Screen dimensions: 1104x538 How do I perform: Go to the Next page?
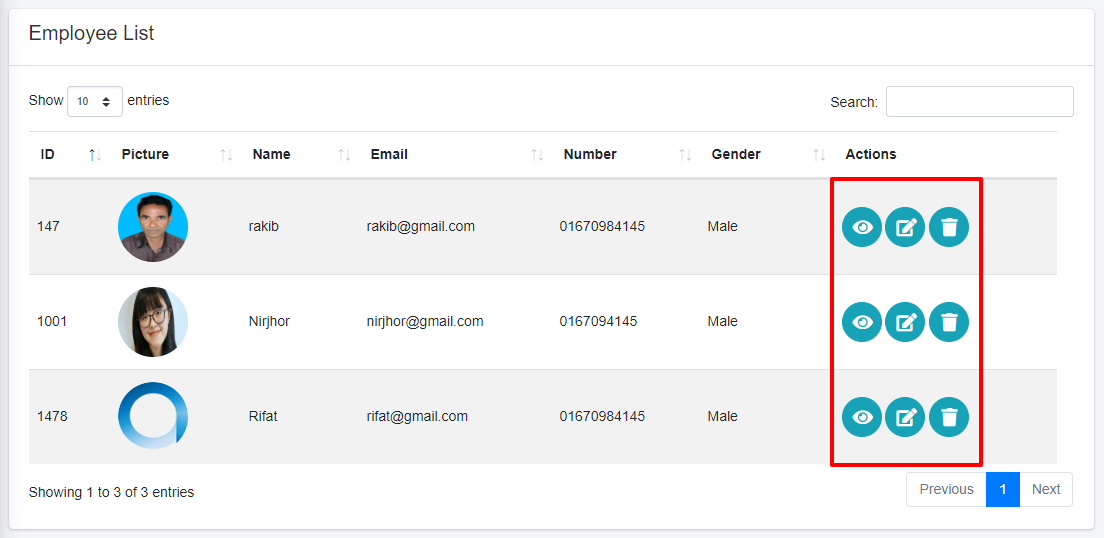(x=1046, y=489)
